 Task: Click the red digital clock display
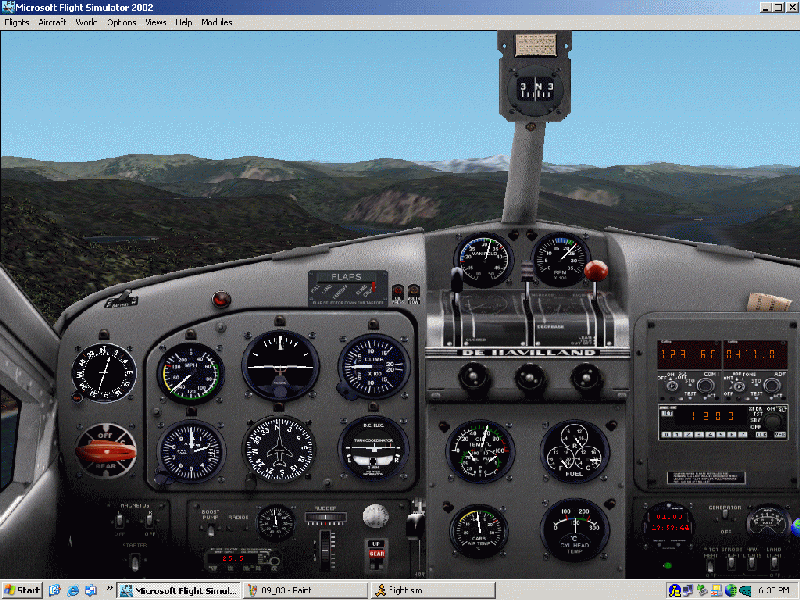point(669,525)
